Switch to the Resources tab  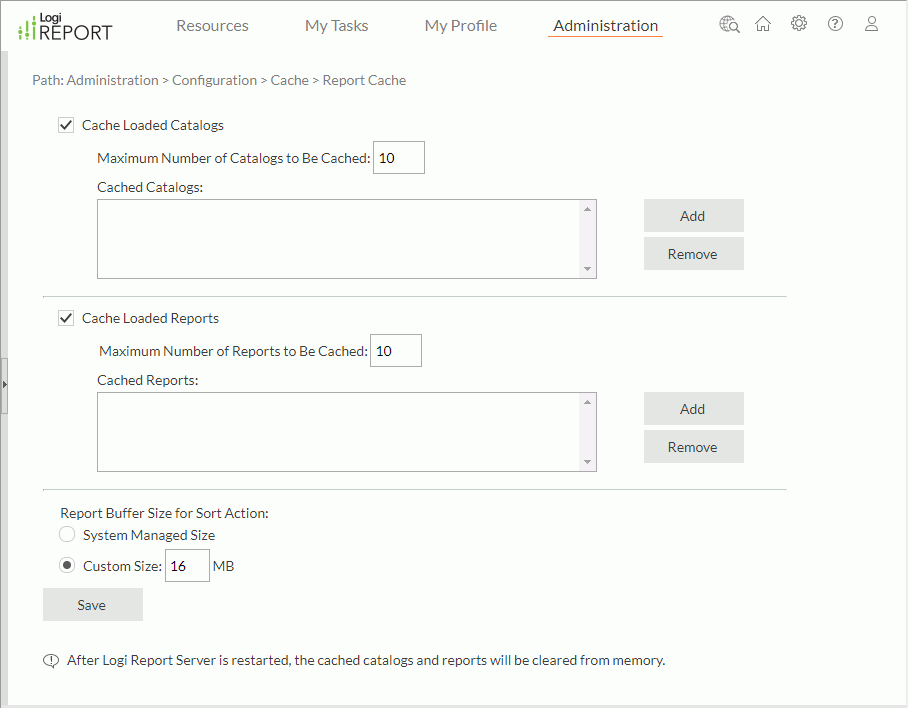[212, 25]
